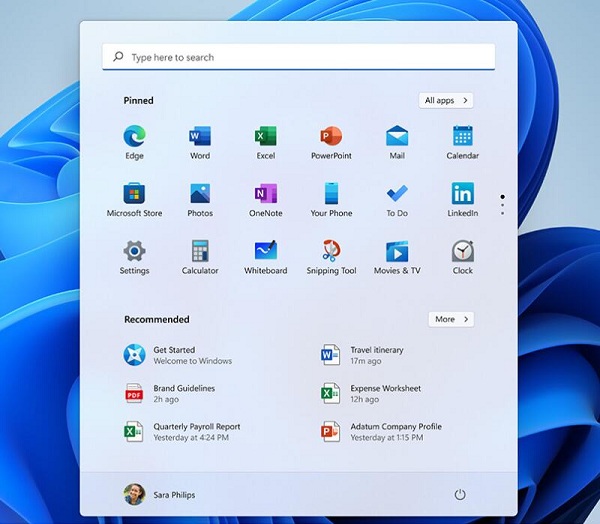This screenshot has height=524, width=600.
Task: Show More recommended items
Action: [x=451, y=319]
